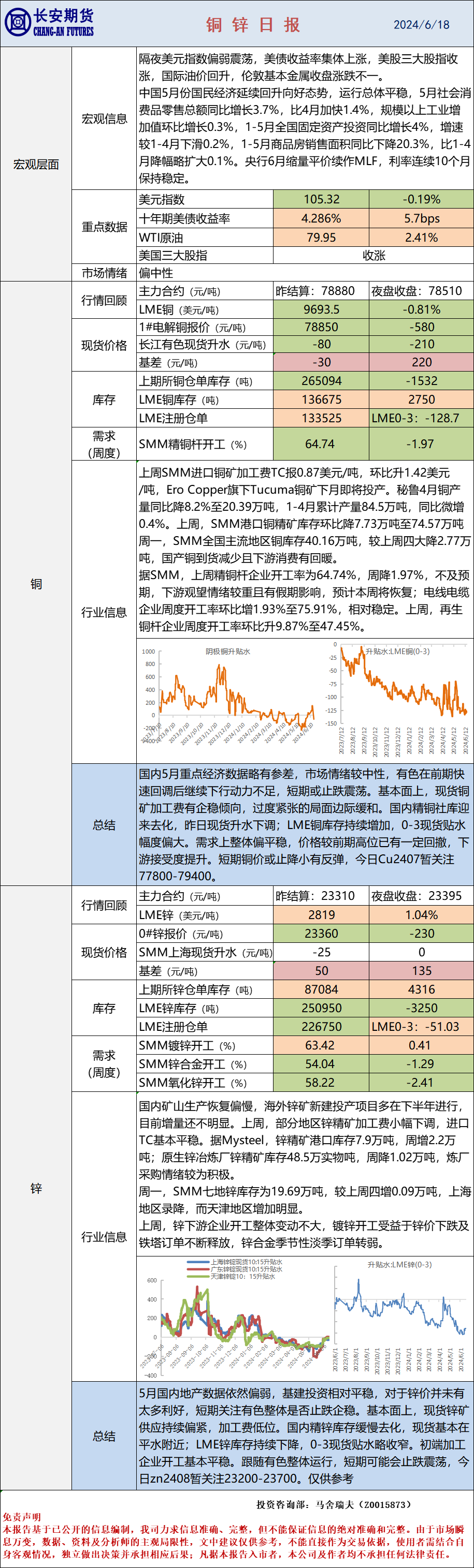Click the 长安期货 company logo
Screen dimensions: 474x1568
click(x=49, y=23)
